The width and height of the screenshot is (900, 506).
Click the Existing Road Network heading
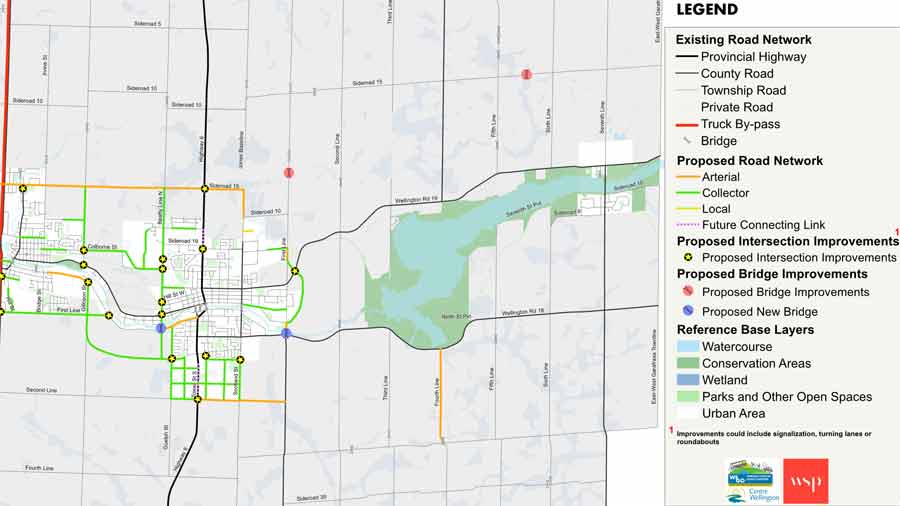(743, 40)
